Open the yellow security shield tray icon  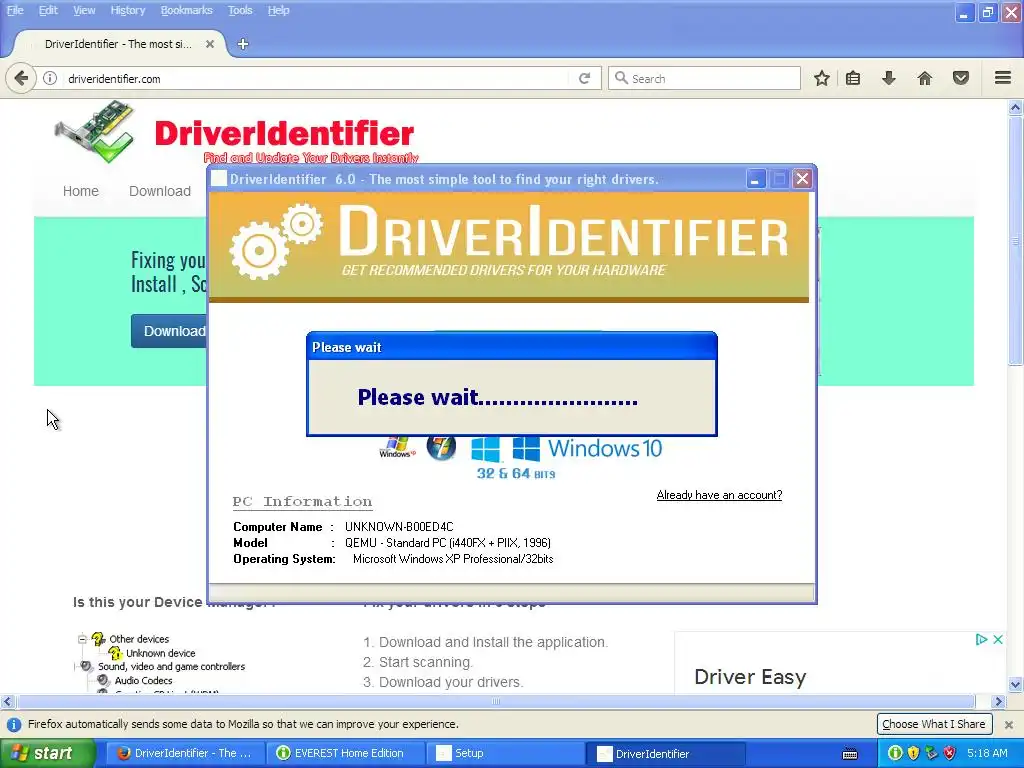point(913,754)
